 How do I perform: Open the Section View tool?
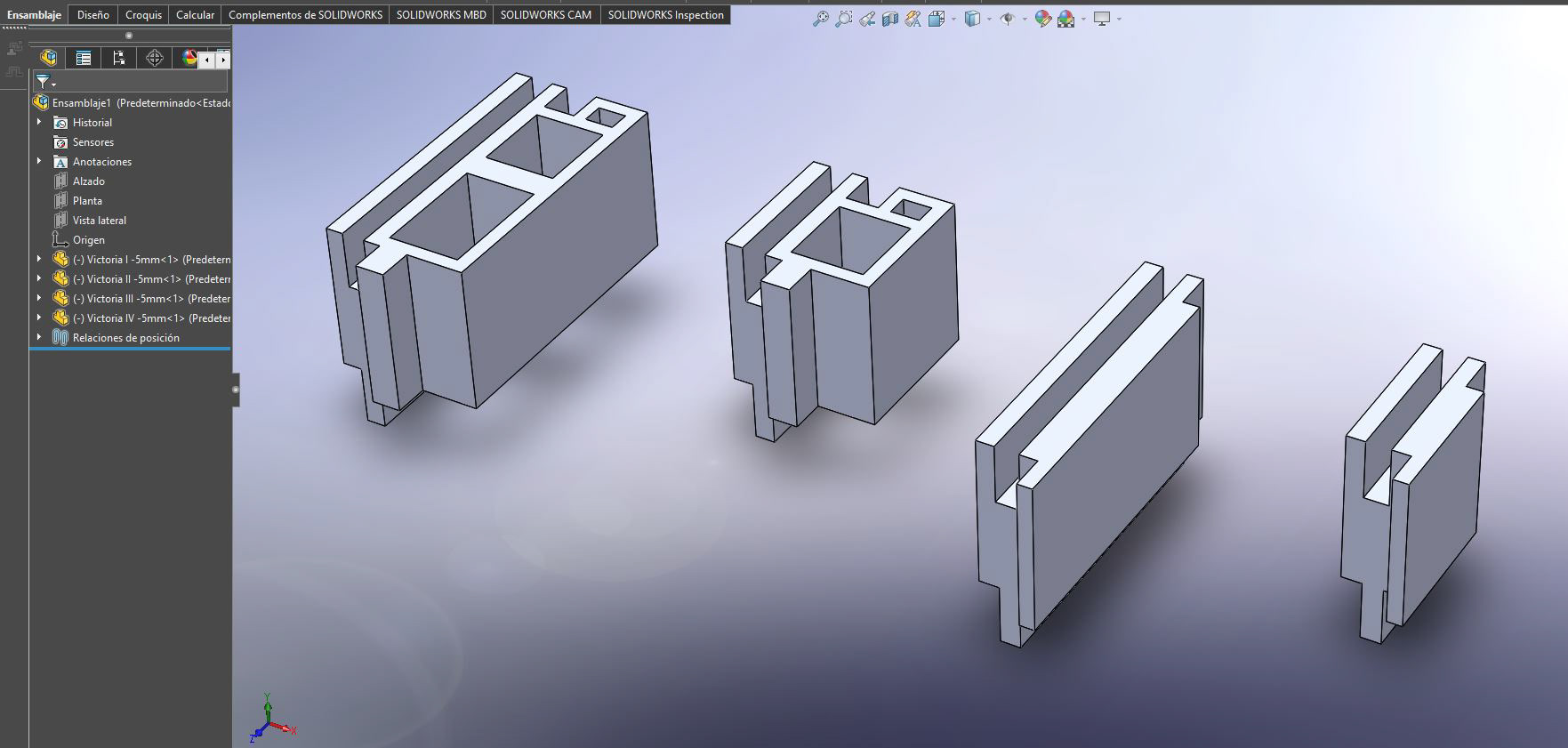(x=890, y=19)
